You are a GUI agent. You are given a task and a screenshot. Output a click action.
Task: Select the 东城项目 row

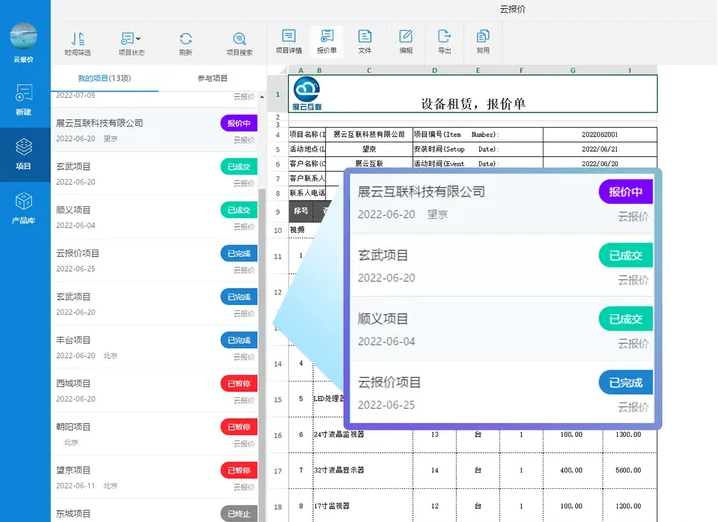[x=154, y=511]
